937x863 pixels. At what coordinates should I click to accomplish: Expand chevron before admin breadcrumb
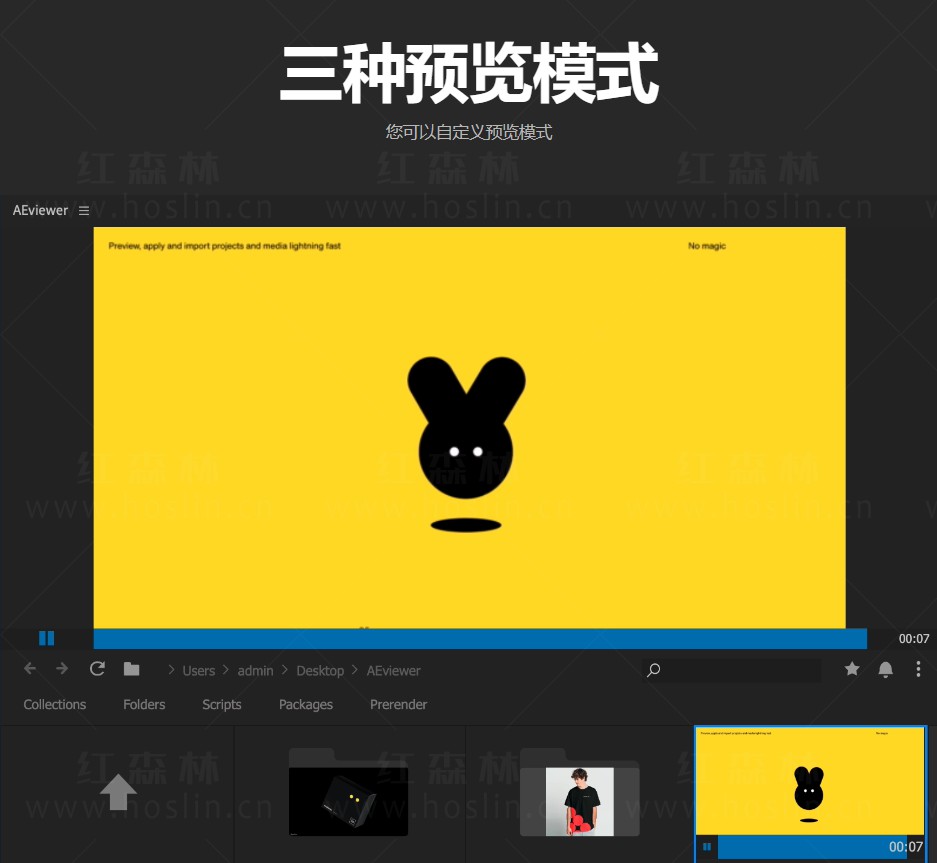(x=226, y=670)
